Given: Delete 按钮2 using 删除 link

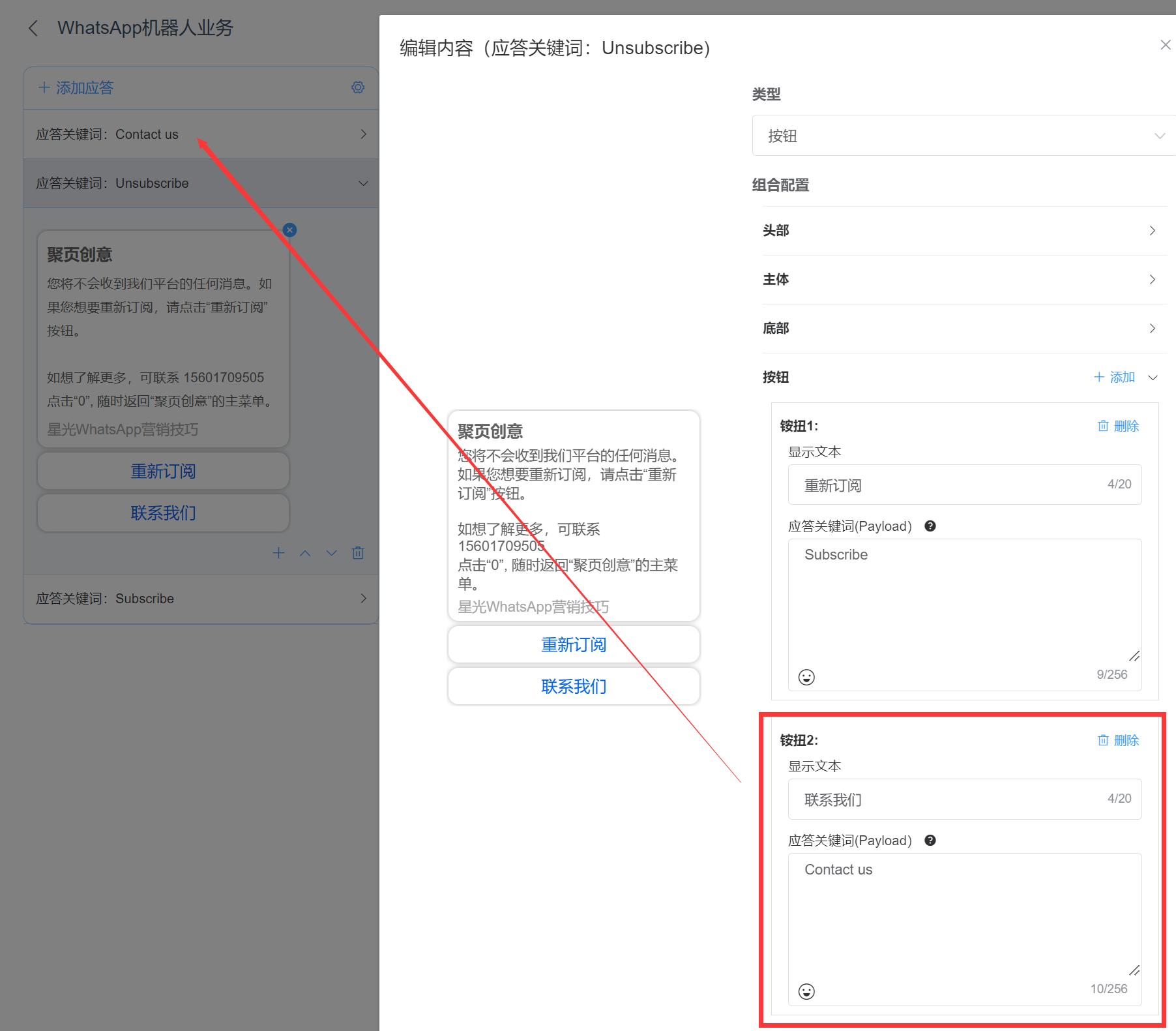Looking at the screenshot, I should point(1118,740).
